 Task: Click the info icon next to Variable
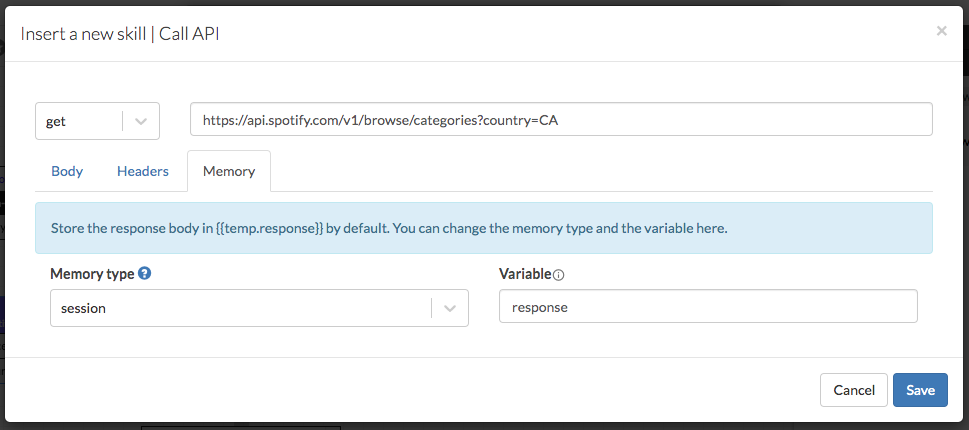tap(559, 275)
